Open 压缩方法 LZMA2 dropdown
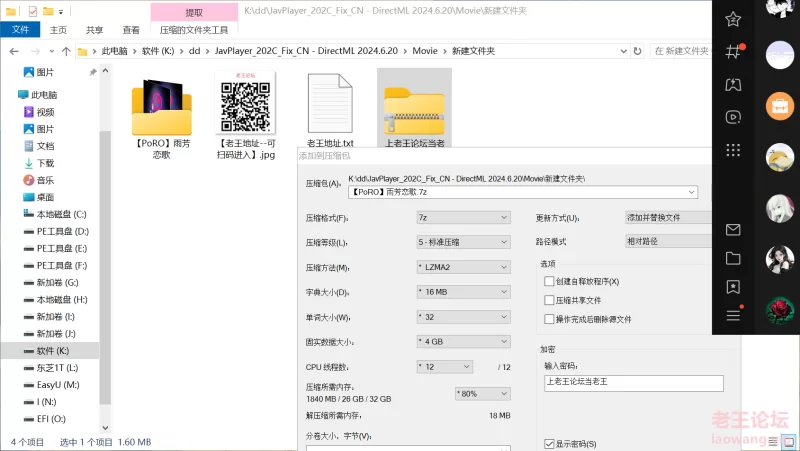The height and width of the screenshot is (451, 800). pos(463,267)
